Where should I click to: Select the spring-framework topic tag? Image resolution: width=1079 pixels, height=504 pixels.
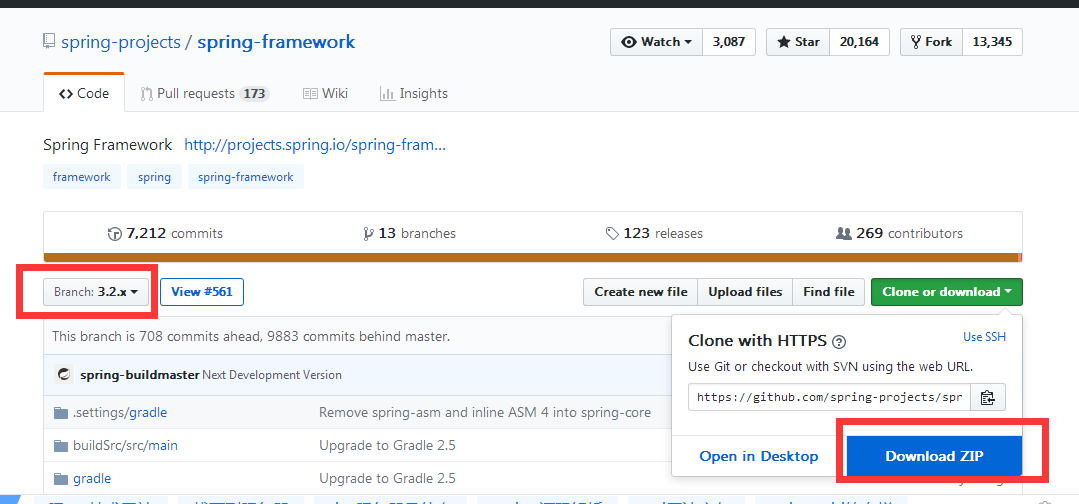click(x=246, y=177)
